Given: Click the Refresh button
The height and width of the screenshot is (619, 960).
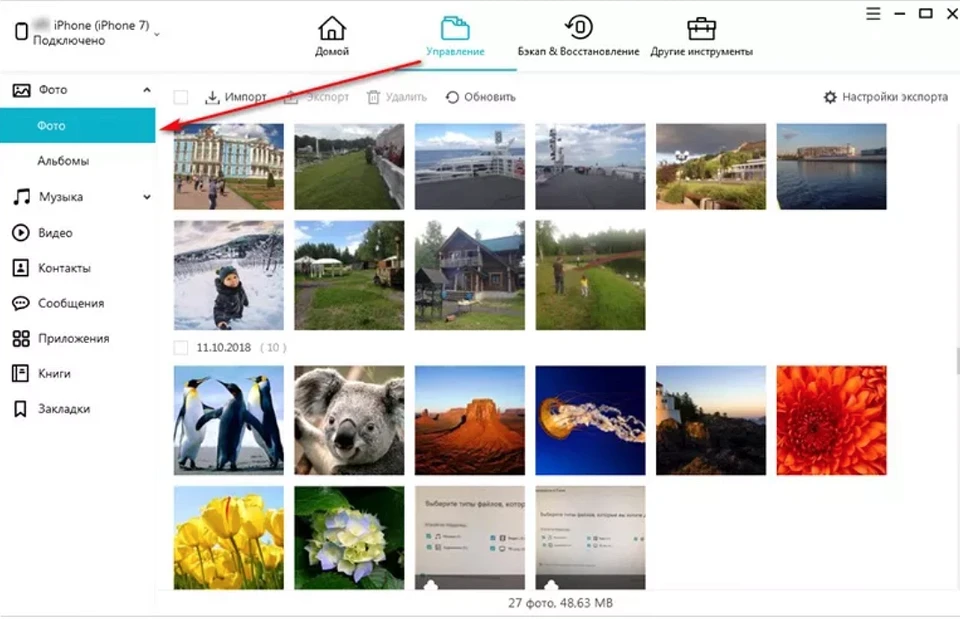Looking at the screenshot, I should click(x=481, y=97).
